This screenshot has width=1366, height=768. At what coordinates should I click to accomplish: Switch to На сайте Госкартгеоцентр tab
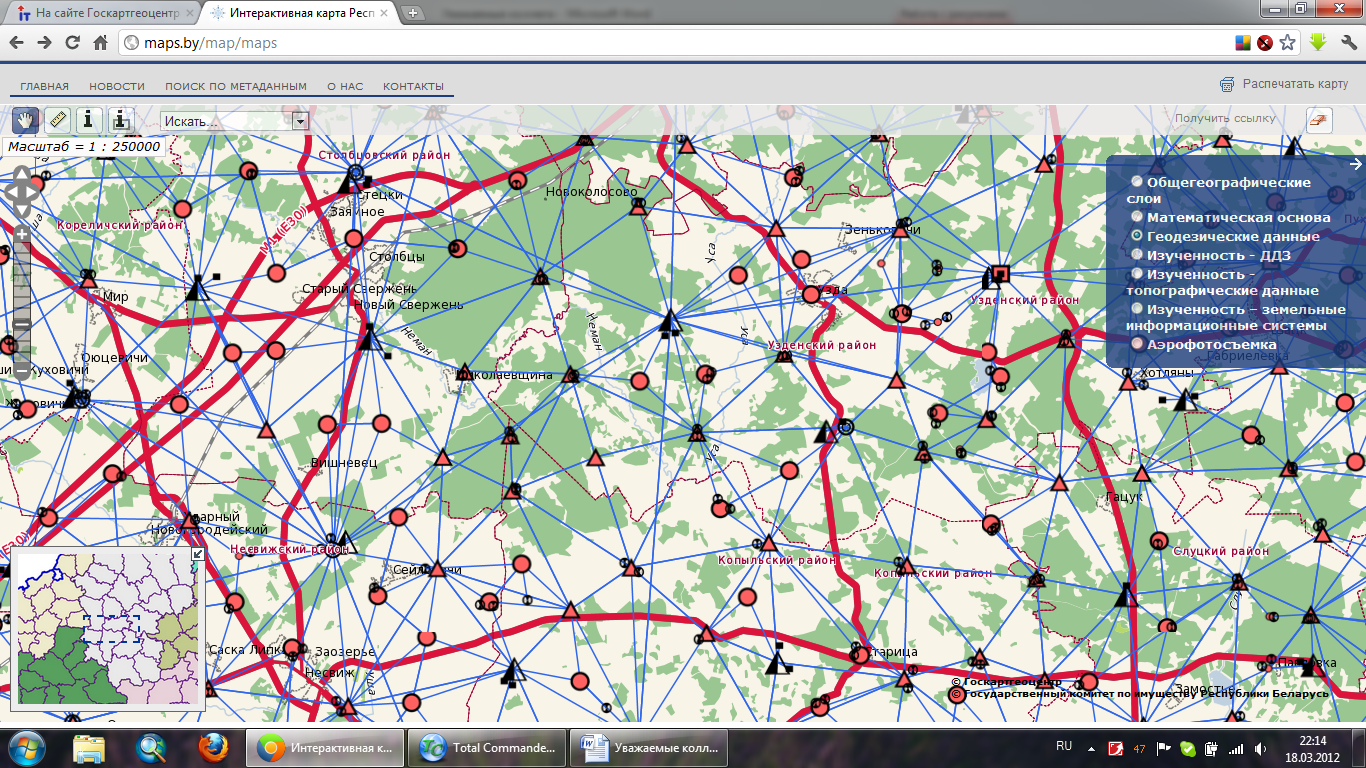click(100, 14)
